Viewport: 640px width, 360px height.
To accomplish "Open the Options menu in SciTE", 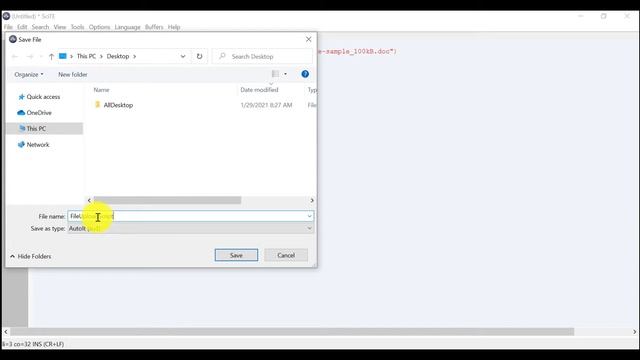I will pos(100,27).
